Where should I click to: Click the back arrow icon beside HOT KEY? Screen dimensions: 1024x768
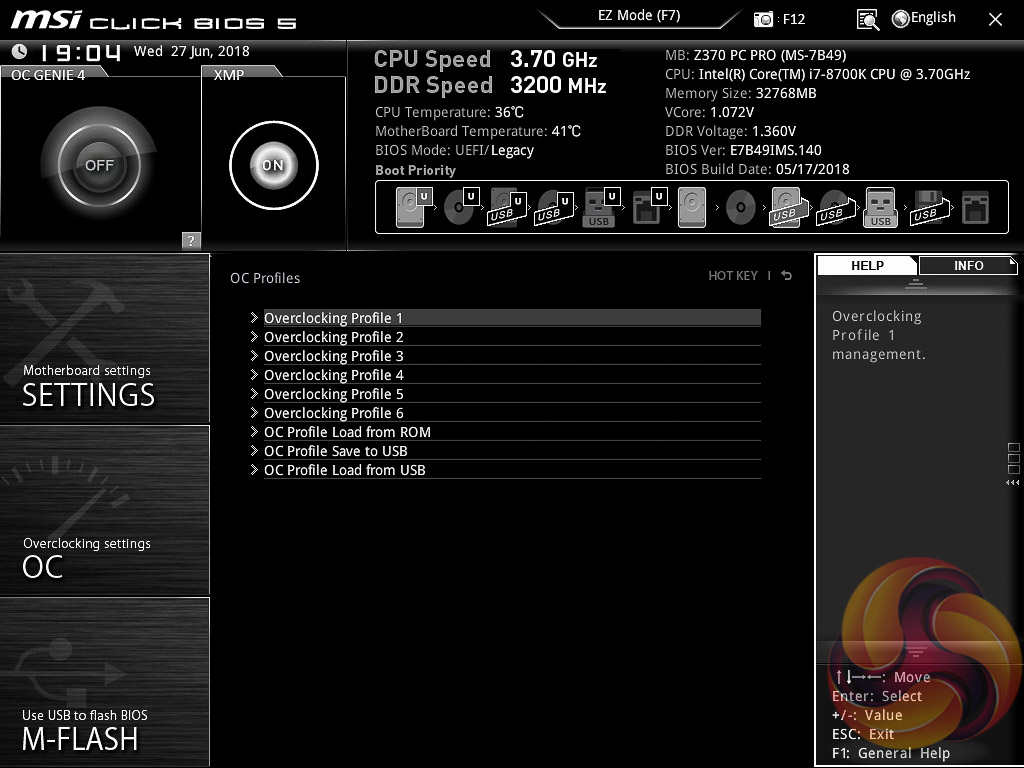786,276
